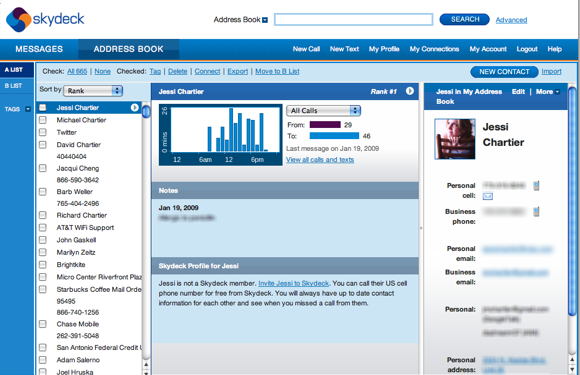Click the arrow icon beside Rank #1
This screenshot has width=580, height=375.
point(409,91)
